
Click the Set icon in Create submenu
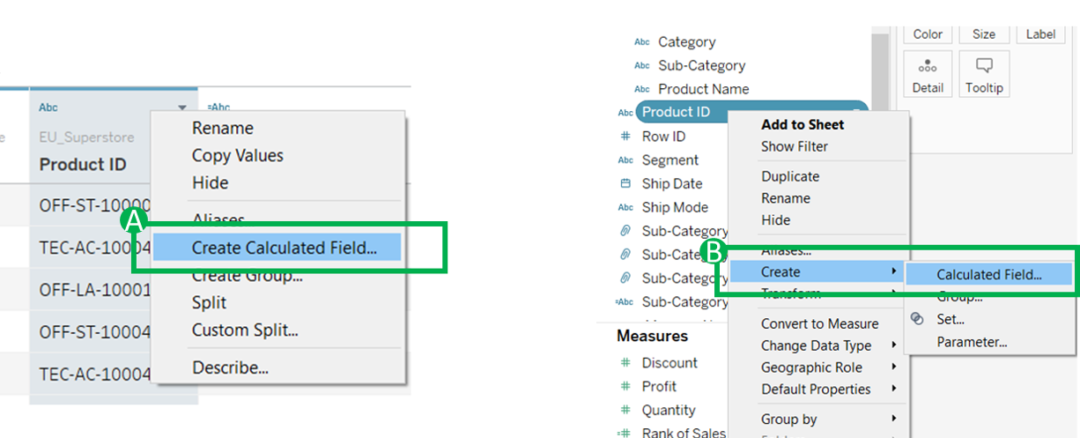coord(916,319)
